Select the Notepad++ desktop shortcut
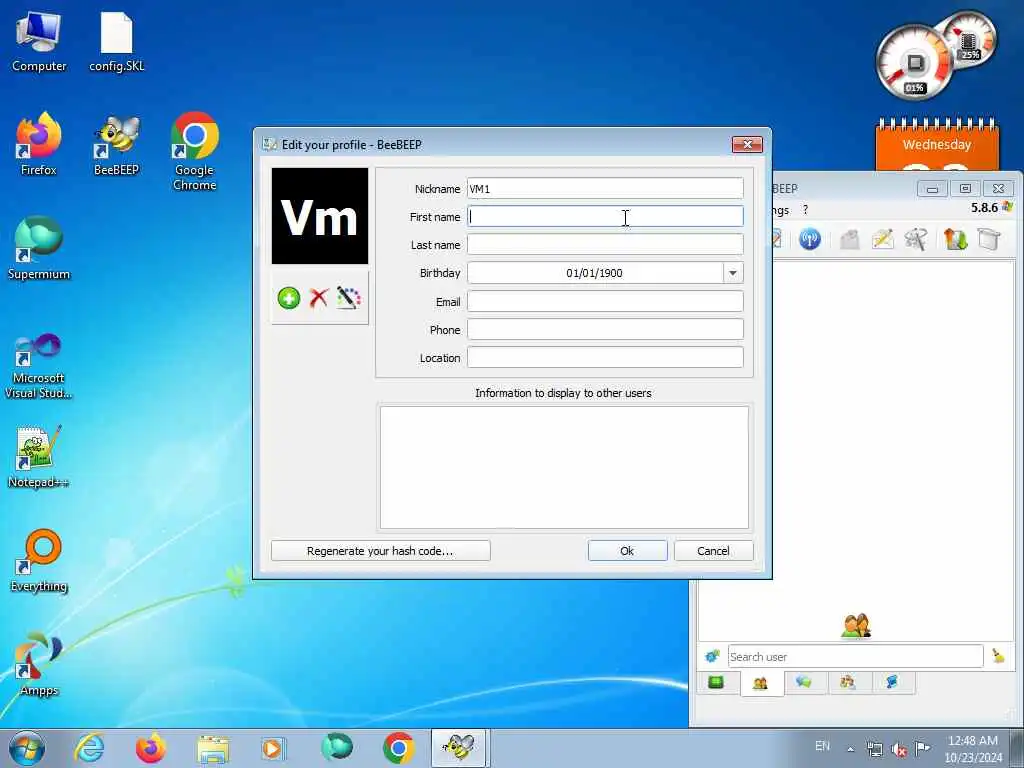 coord(39,457)
